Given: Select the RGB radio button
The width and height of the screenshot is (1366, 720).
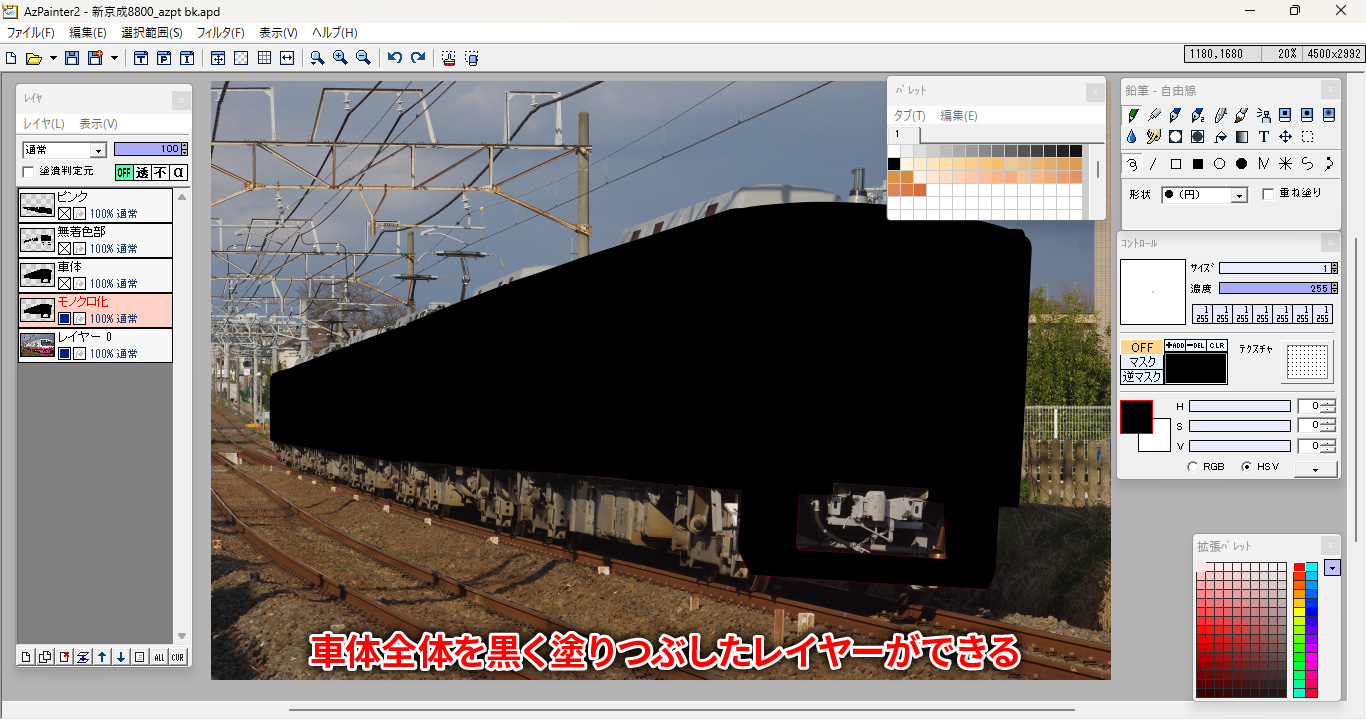Looking at the screenshot, I should click(1192, 467).
